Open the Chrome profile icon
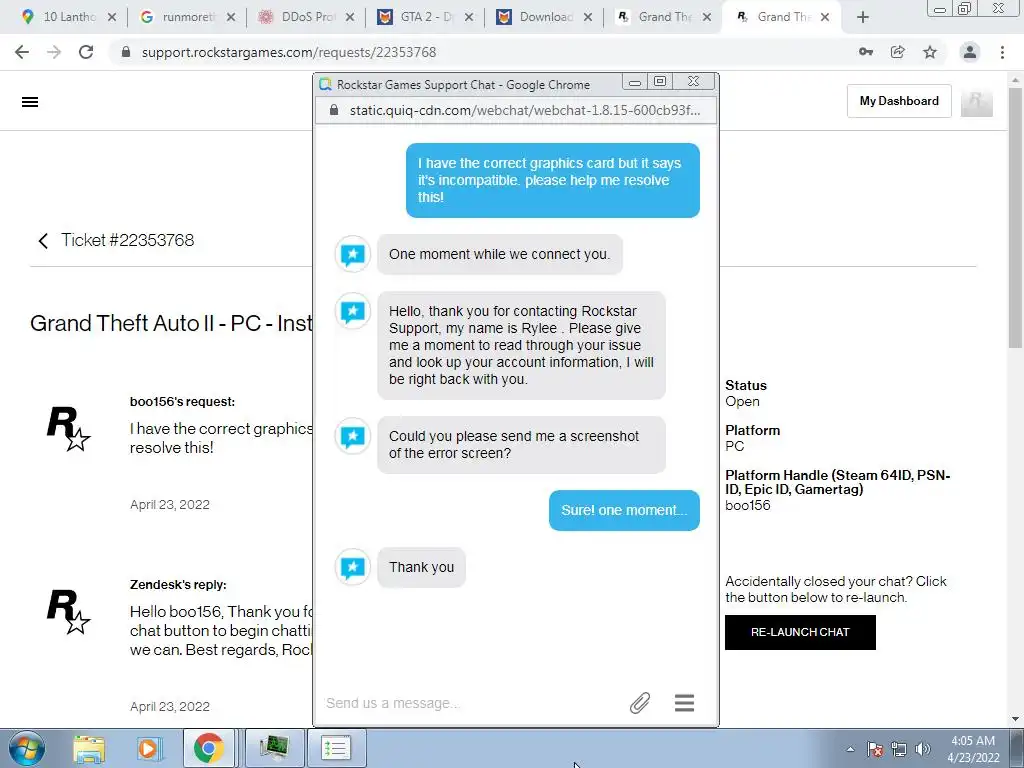The height and width of the screenshot is (768, 1024). (970, 52)
